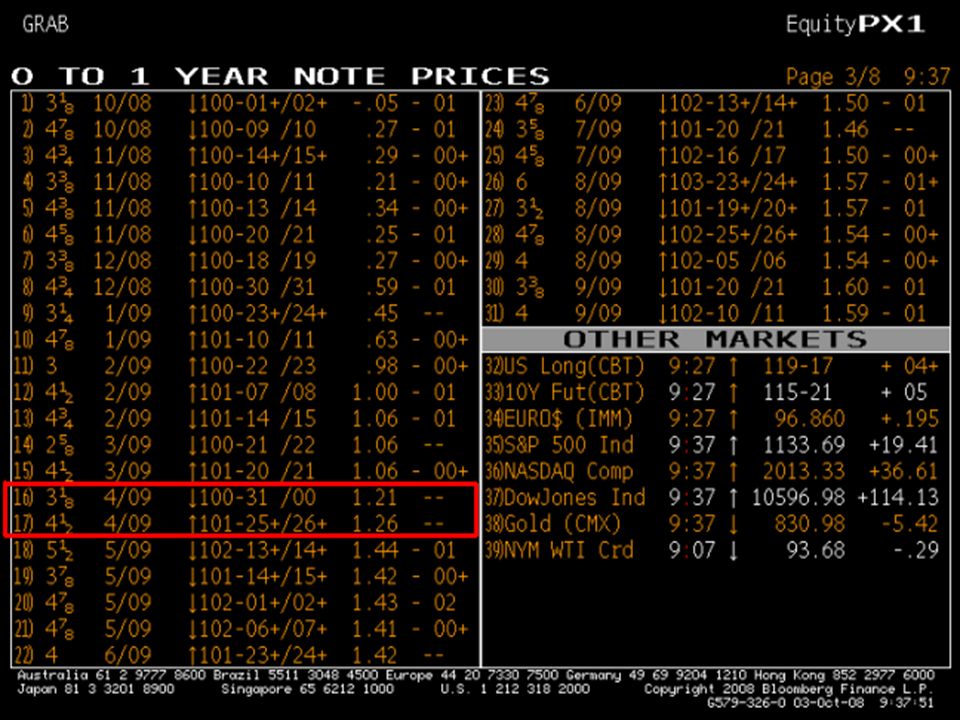The height and width of the screenshot is (720, 960).
Task: Select row 9) 3 1/4 1/09 note
Action: tap(245, 313)
